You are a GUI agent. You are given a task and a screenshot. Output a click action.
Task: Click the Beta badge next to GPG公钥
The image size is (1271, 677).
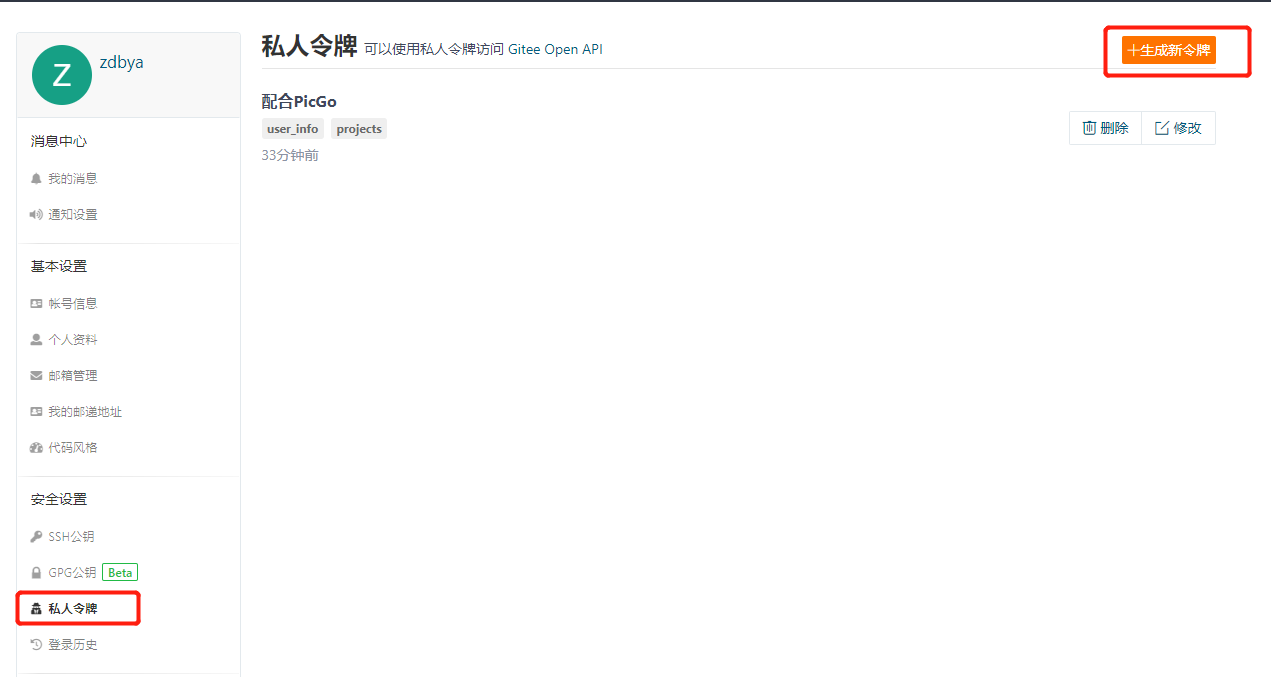point(120,572)
